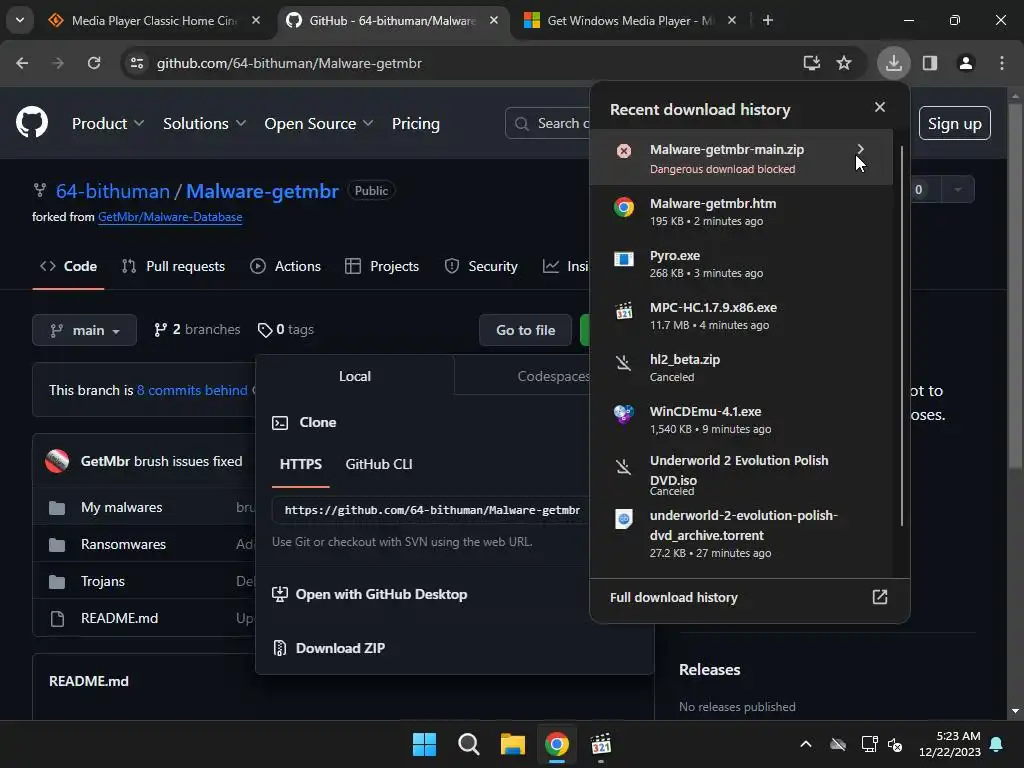Click the HTTPS clone URL field
Viewport: 1024px width, 768px height.
[431, 510]
